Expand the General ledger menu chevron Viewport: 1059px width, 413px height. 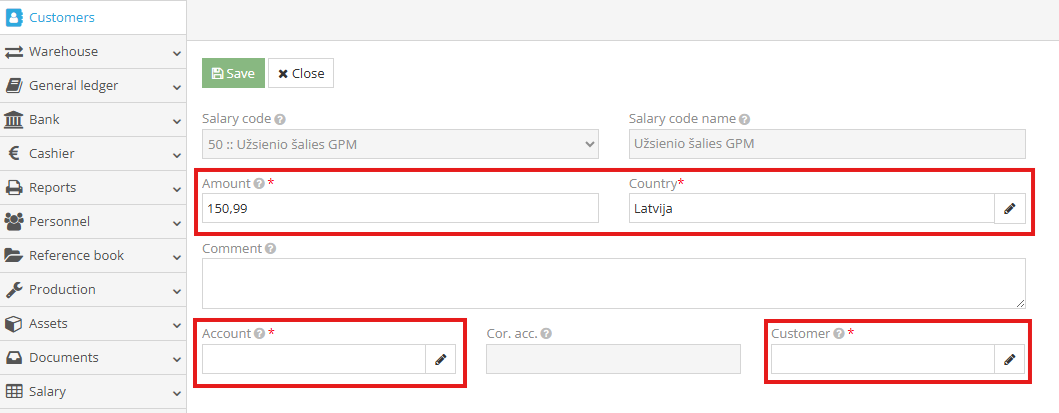coord(176,88)
